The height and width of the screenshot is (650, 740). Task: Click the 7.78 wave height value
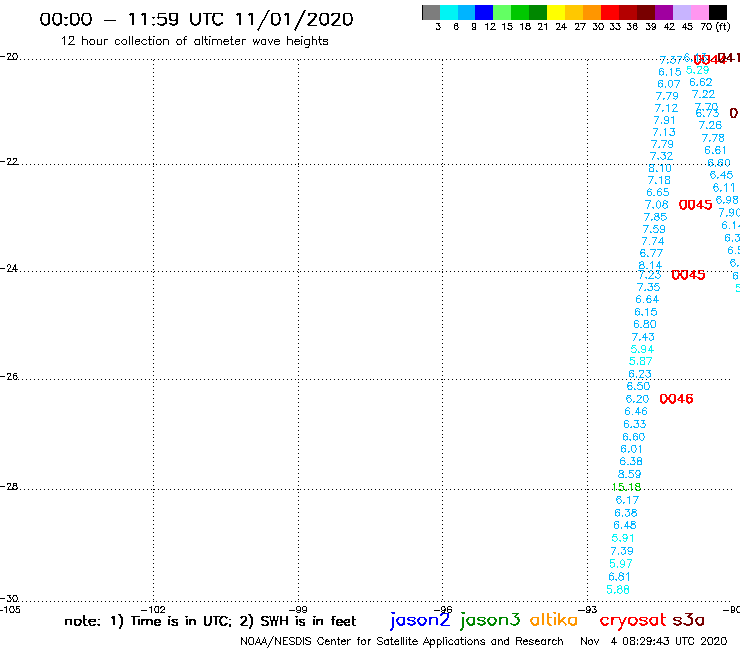[x=713, y=138]
